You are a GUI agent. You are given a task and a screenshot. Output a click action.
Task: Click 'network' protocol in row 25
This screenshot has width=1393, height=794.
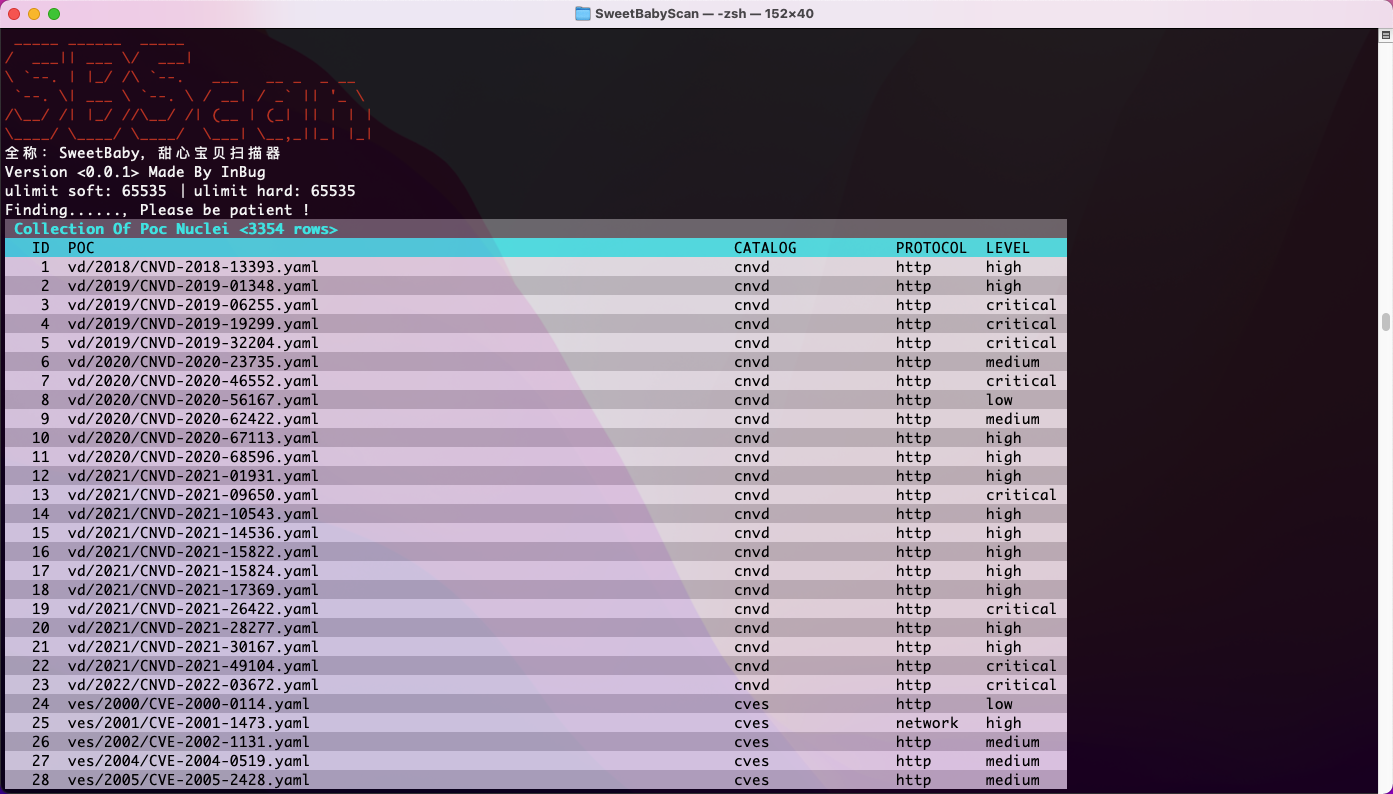coord(927,723)
